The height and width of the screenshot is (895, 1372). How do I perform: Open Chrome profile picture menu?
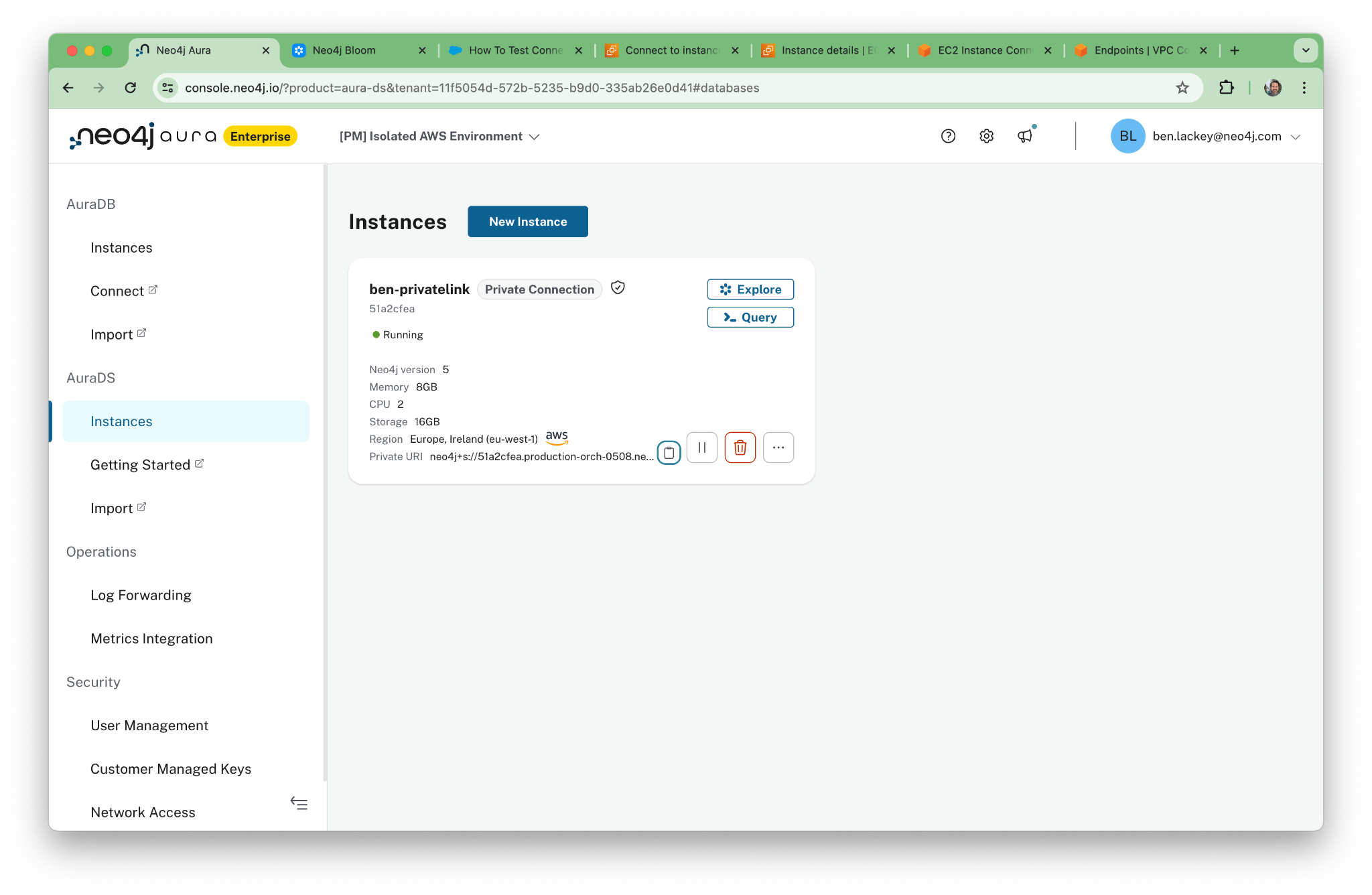pyautogui.click(x=1273, y=88)
